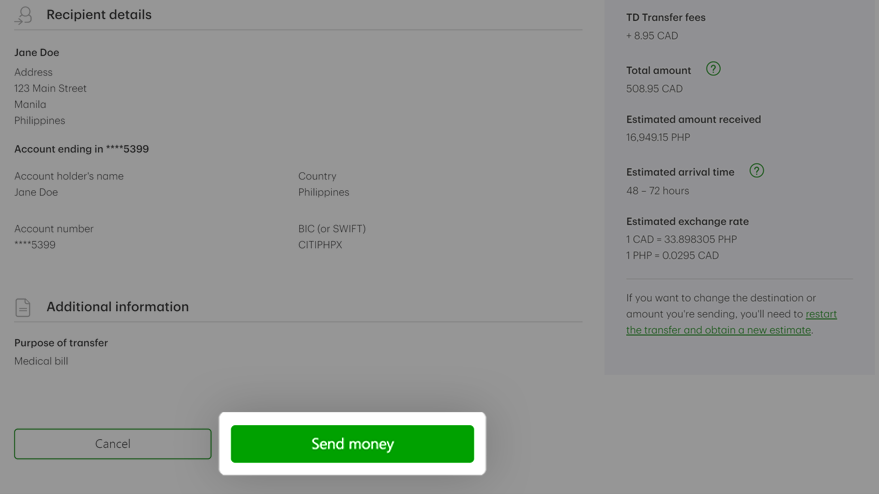Click the Additional information document icon
Viewport: 879px width, 494px height.
pyautogui.click(x=22, y=307)
